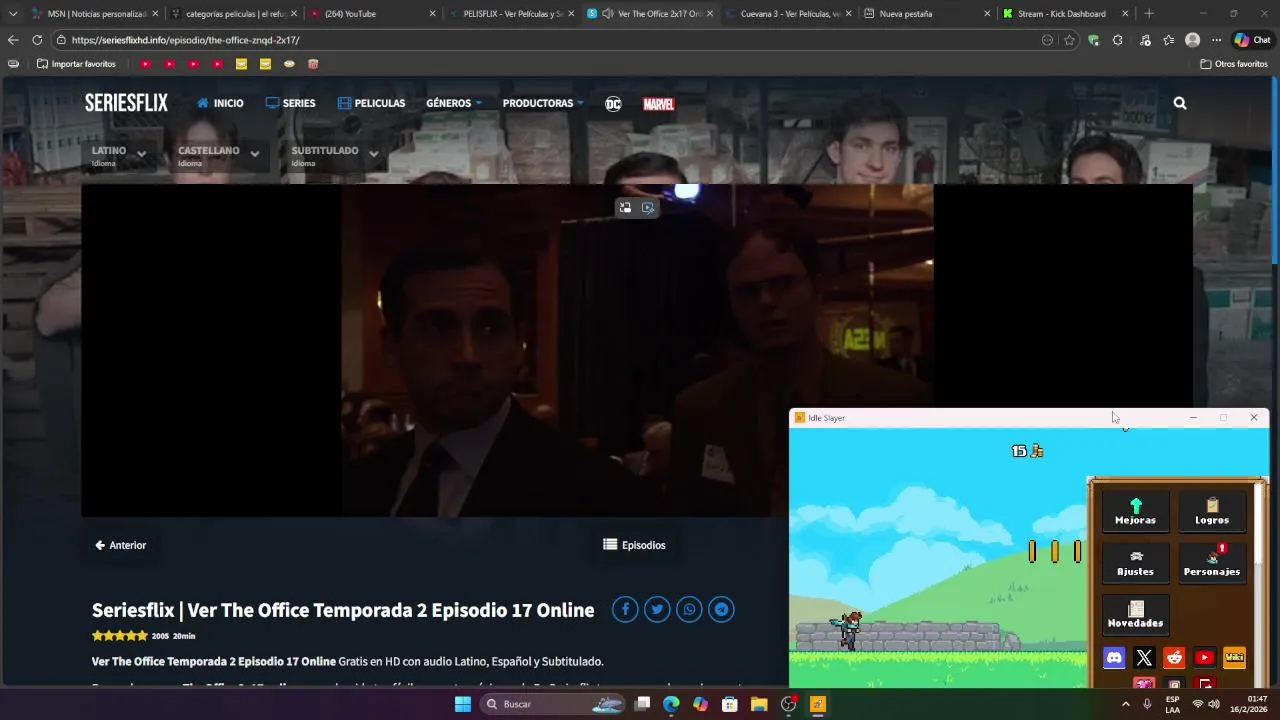This screenshot has height=720, width=1280.
Task: Open YouTube link in Idle Slayer
Action: pyautogui.click(x=1204, y=657)
